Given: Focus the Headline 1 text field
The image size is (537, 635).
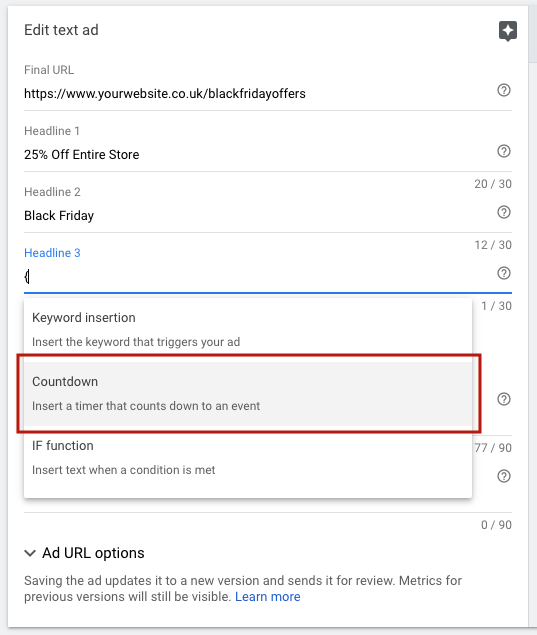Looking at the screenshot, I should pos(259,155).
